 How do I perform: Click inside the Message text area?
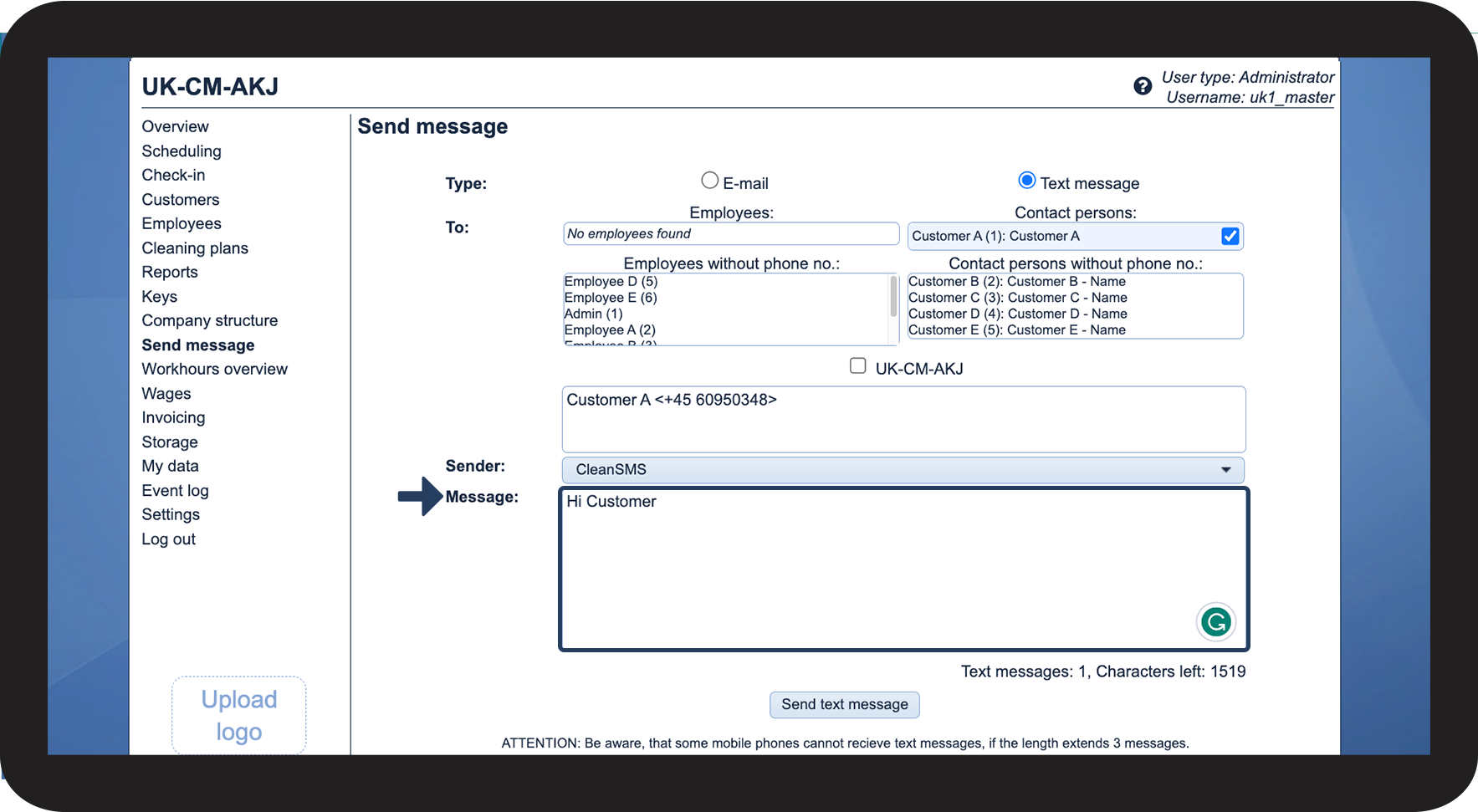903,569
